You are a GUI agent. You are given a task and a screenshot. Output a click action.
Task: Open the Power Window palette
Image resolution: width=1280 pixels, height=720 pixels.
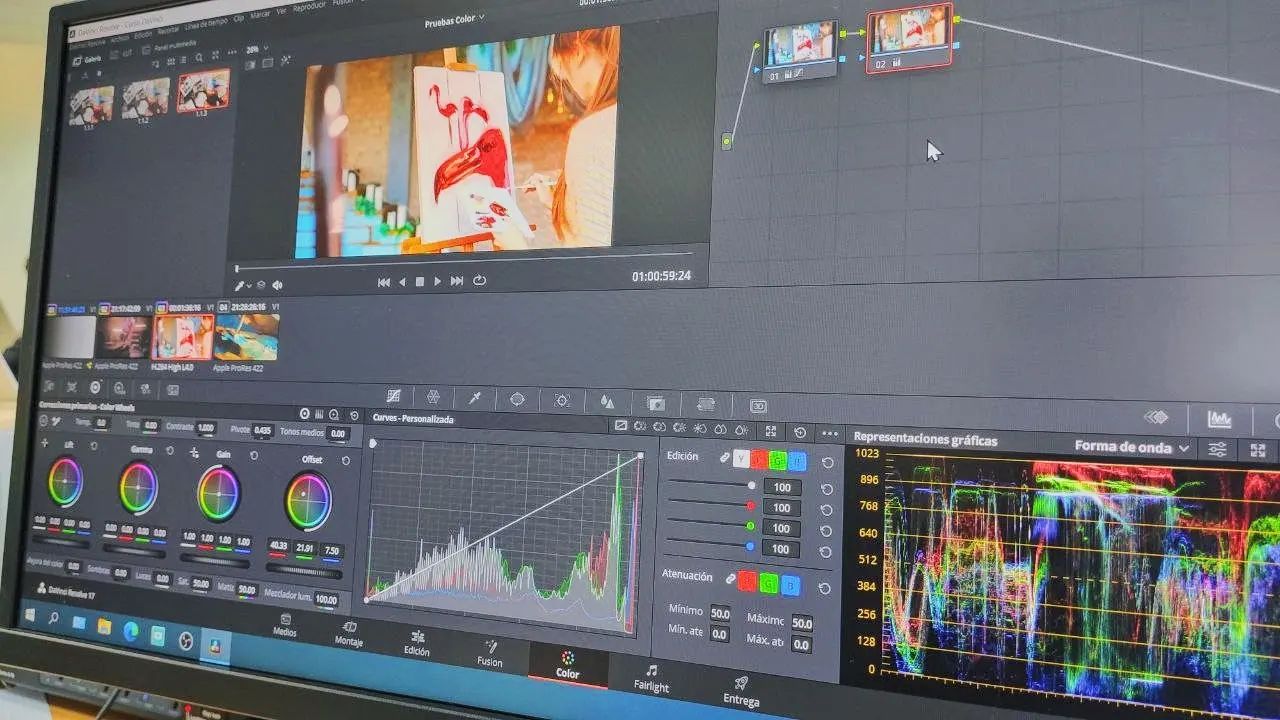517,398
